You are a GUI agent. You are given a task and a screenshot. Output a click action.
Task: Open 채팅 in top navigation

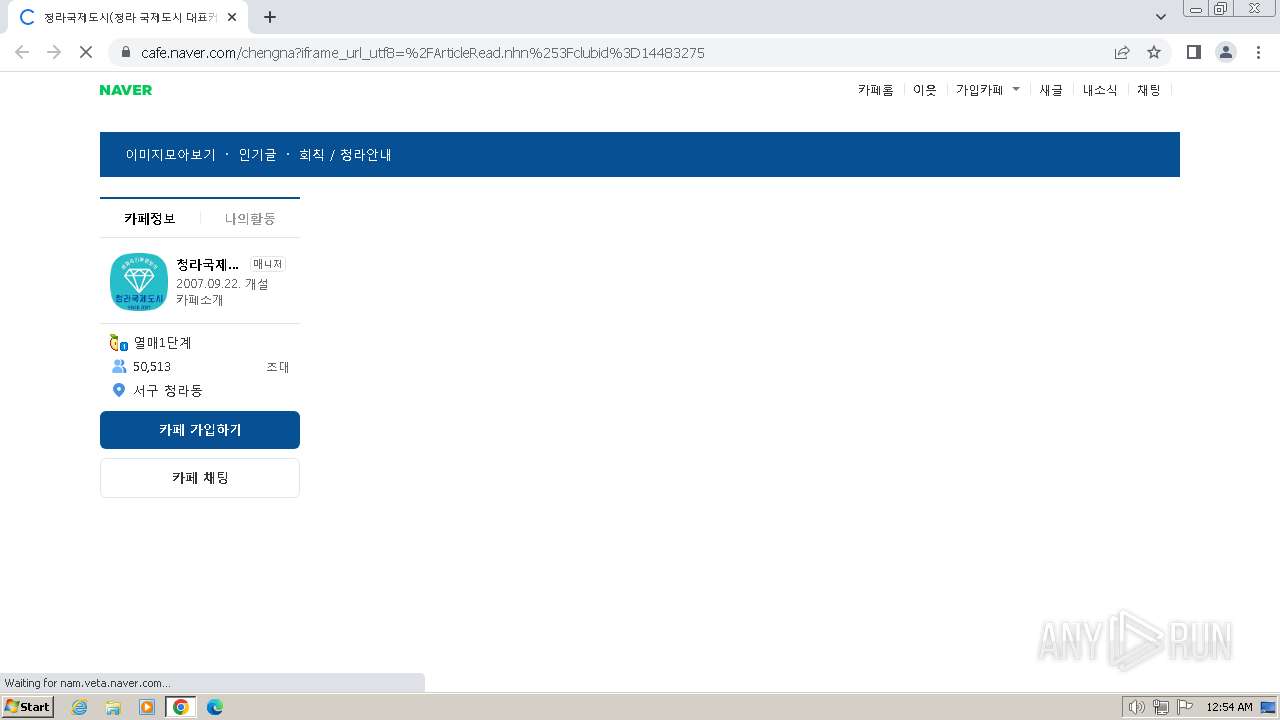pos(1149,90)
